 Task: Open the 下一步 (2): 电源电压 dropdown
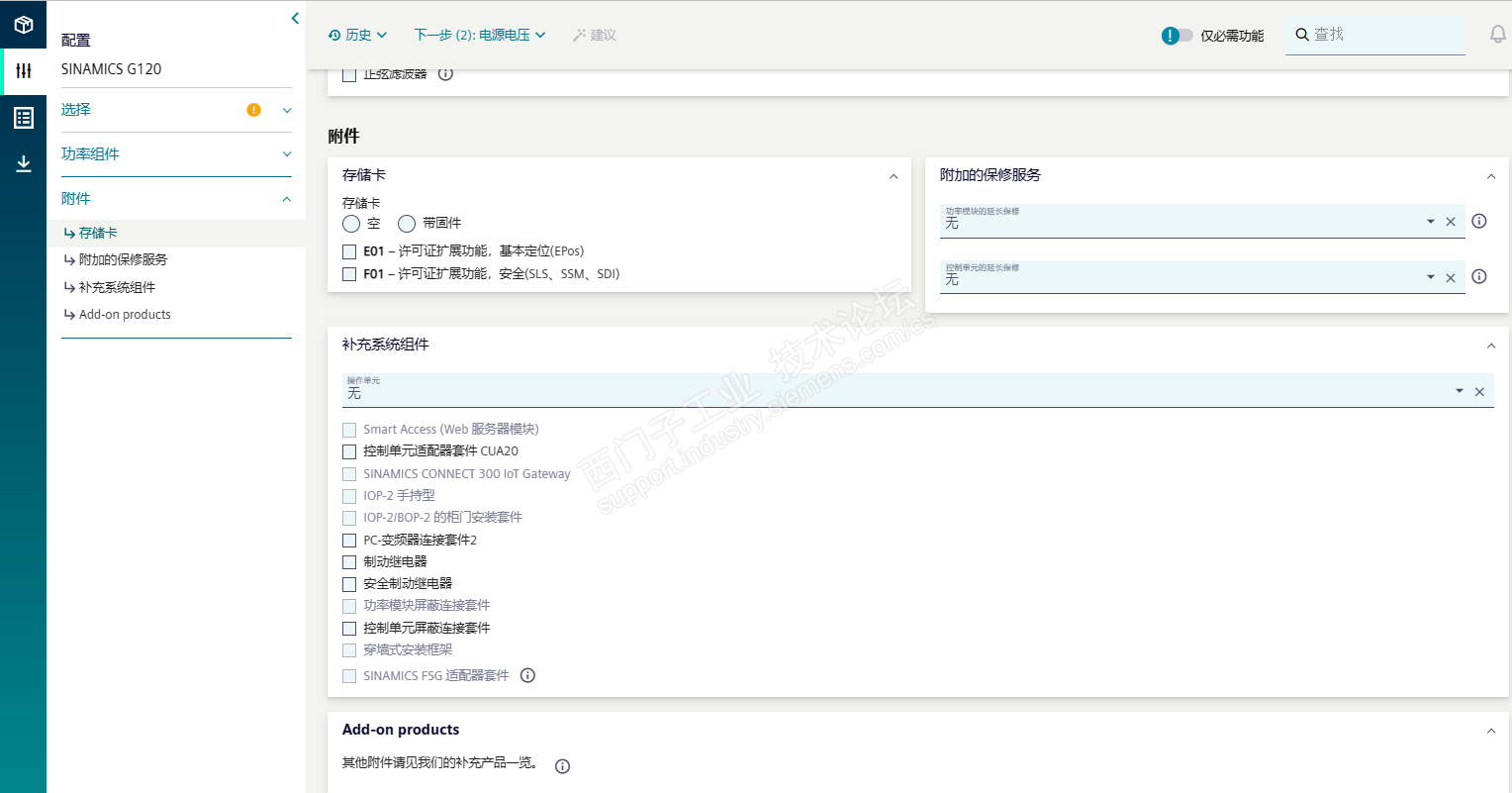click(480, 35)
